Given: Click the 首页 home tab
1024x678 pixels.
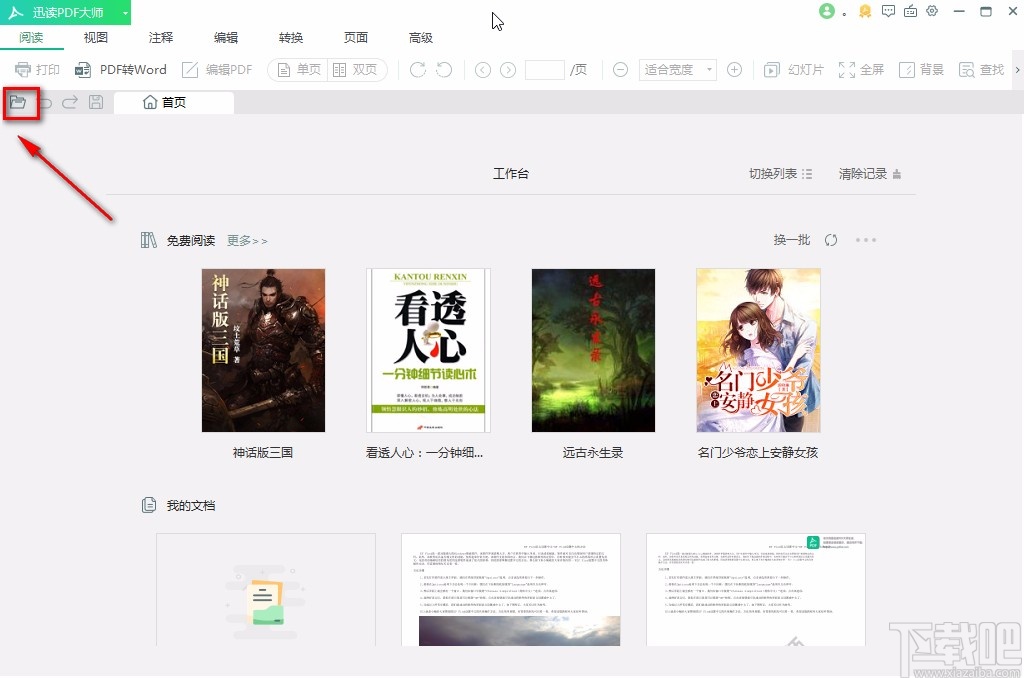Looking at the screenshot, I should coord(174,103).
